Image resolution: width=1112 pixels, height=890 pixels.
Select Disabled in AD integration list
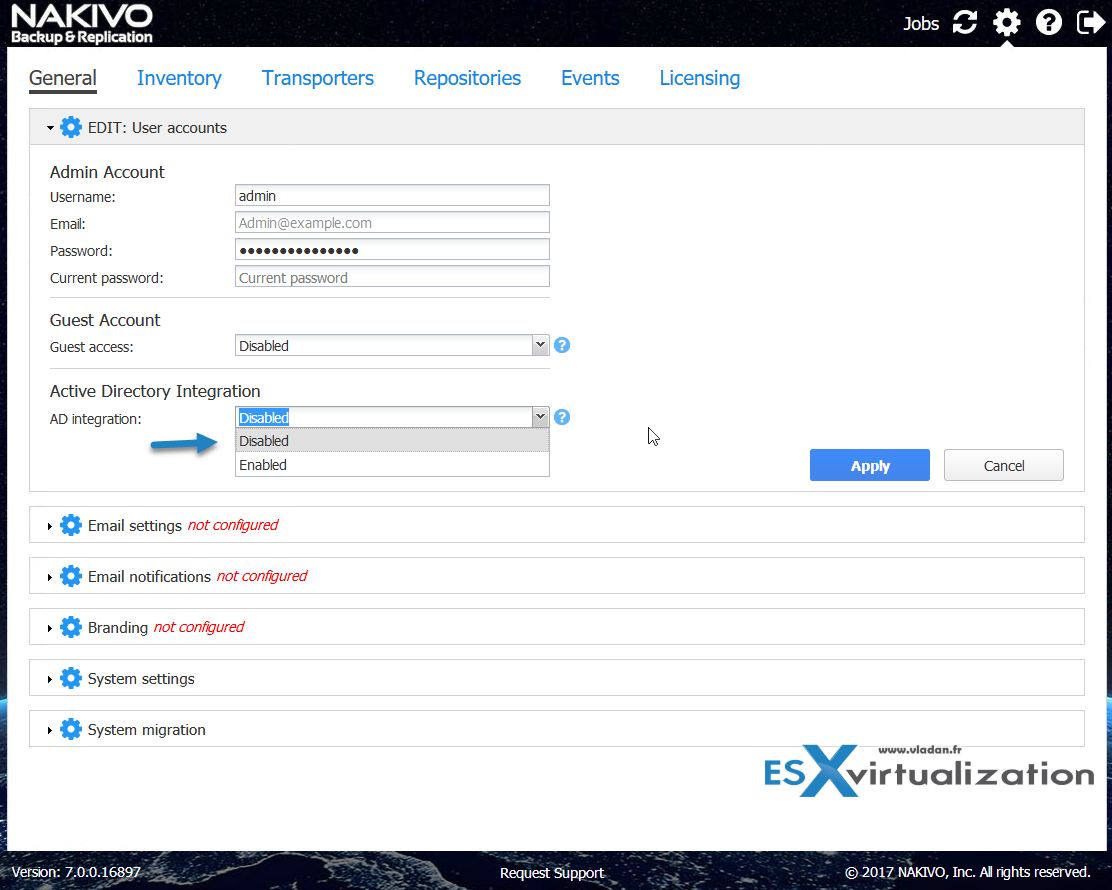392,441
